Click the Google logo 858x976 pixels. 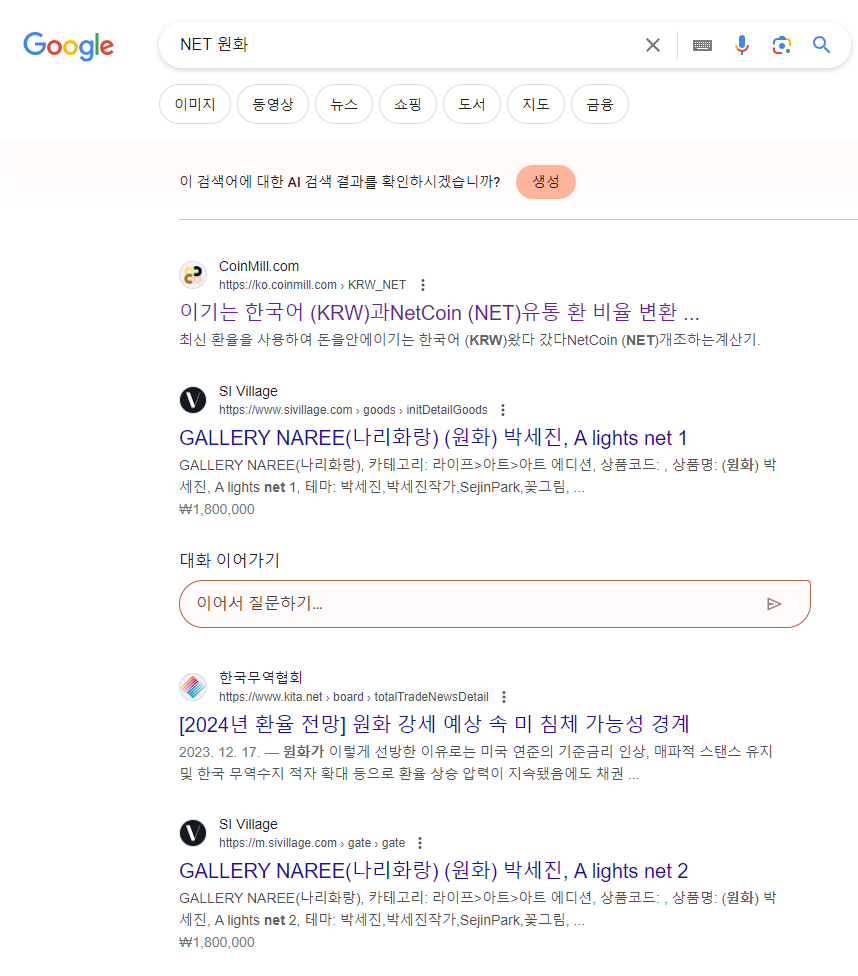68,46
